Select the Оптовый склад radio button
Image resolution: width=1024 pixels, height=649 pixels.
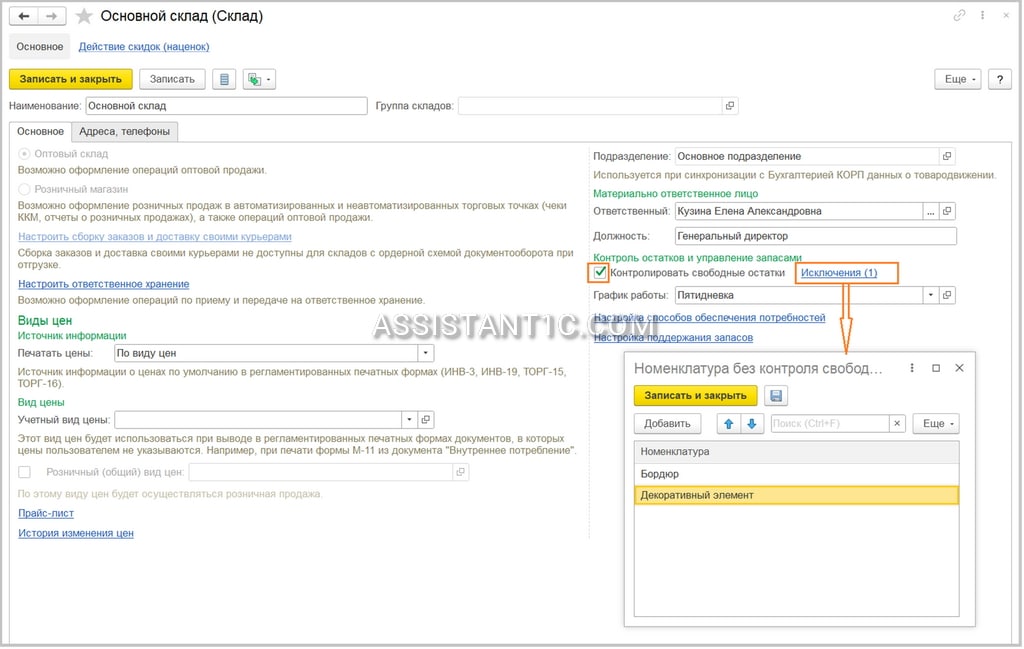point(25,154)
